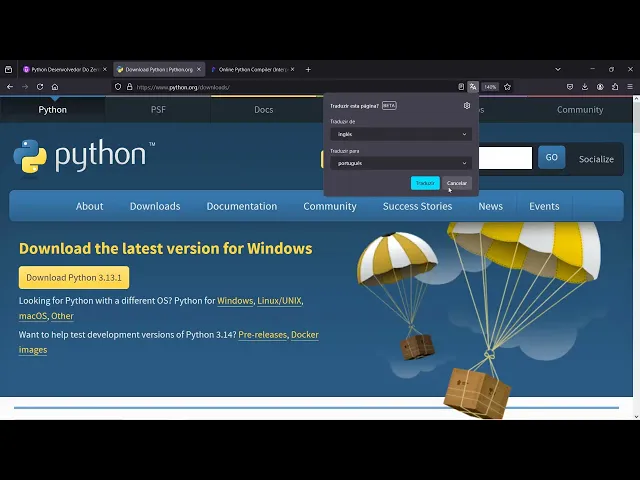Click the Traduzir button
The height and width of the screenshot is (480, 640).
pos(425,183)
